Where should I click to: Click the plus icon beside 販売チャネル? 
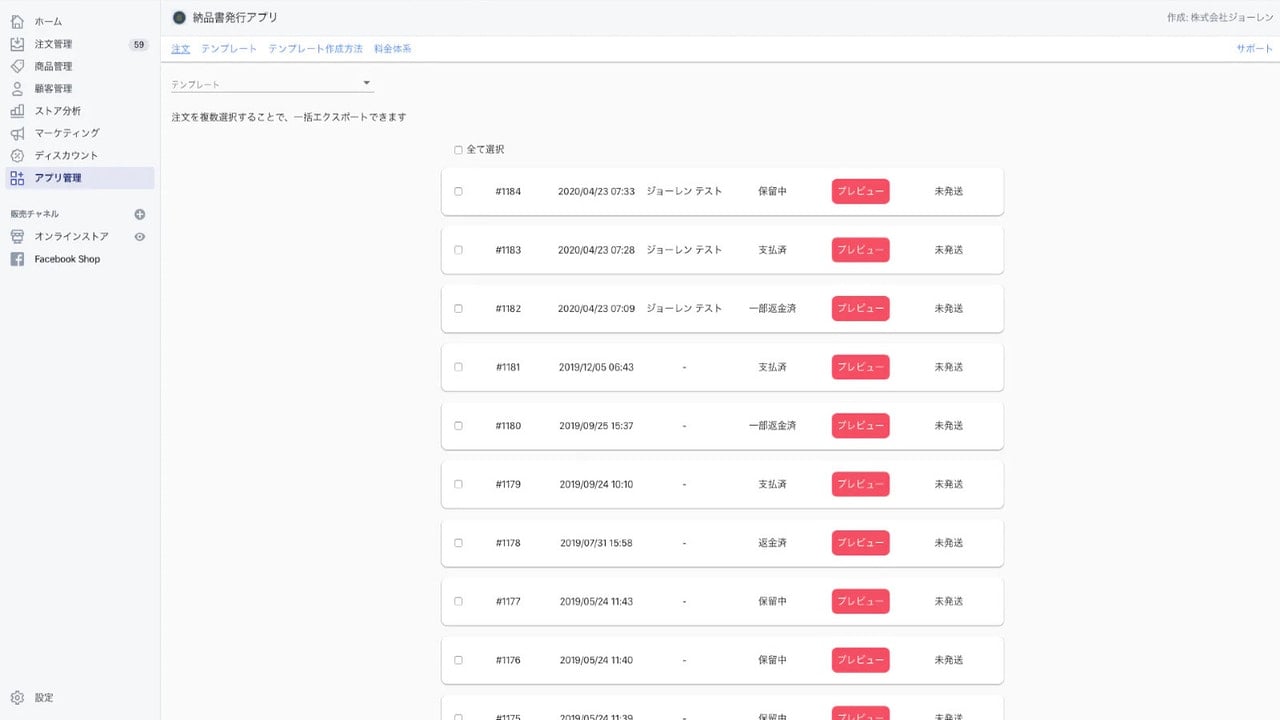tap(140, 214)
